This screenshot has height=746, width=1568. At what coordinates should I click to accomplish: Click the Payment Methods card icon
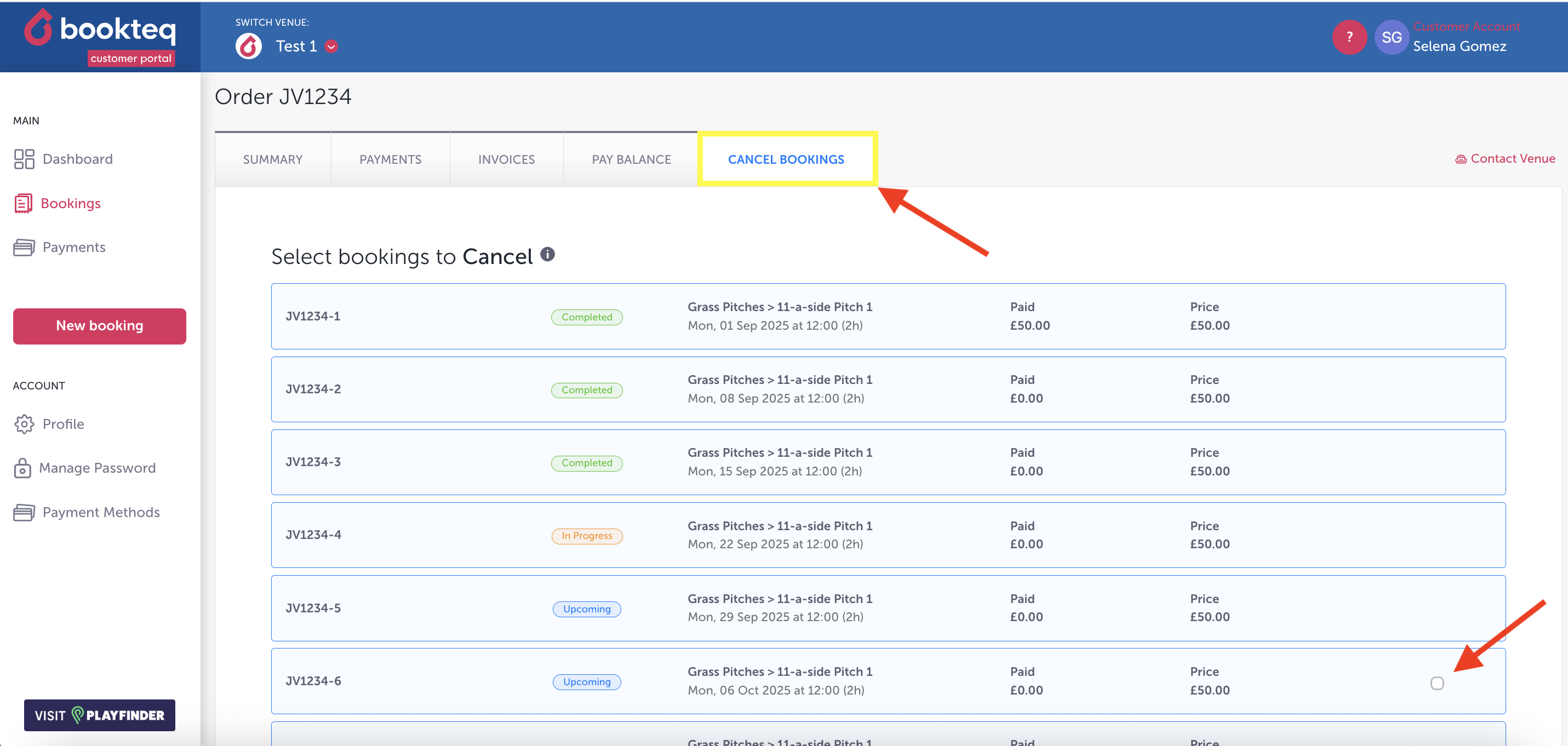[x=24, y=512]
